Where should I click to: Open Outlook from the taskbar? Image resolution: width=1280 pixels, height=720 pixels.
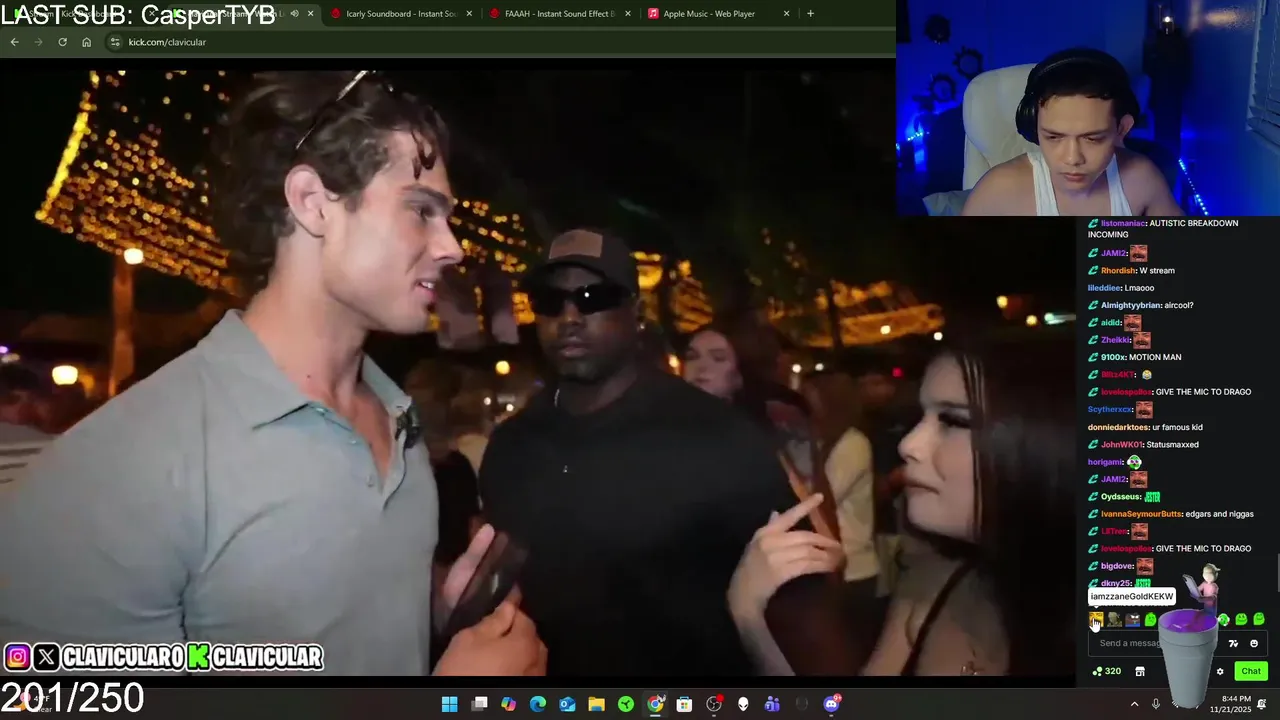coord(567,704)
